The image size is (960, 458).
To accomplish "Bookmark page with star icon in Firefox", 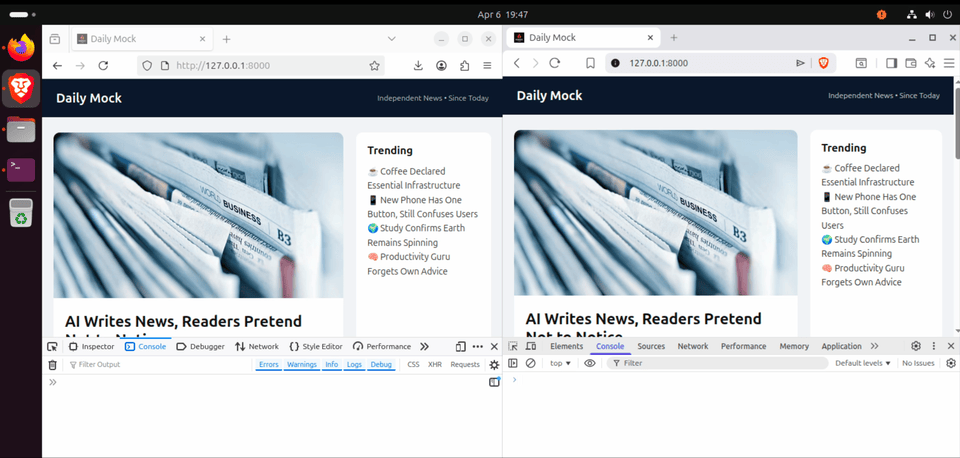I will (x=375, y=66).
